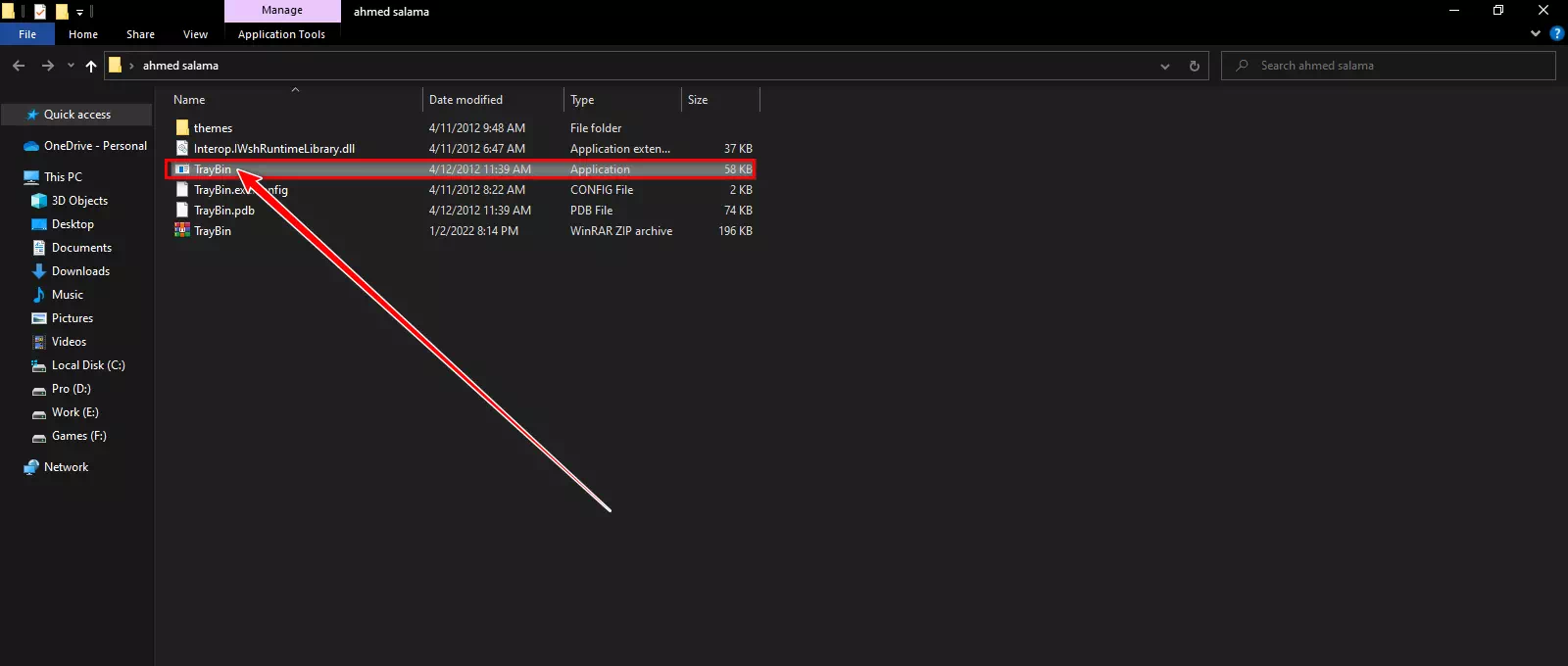Refresh the current folder view
This screenshot has width=1568, height=666.
pyautogui.click(x=1194, y=66)
